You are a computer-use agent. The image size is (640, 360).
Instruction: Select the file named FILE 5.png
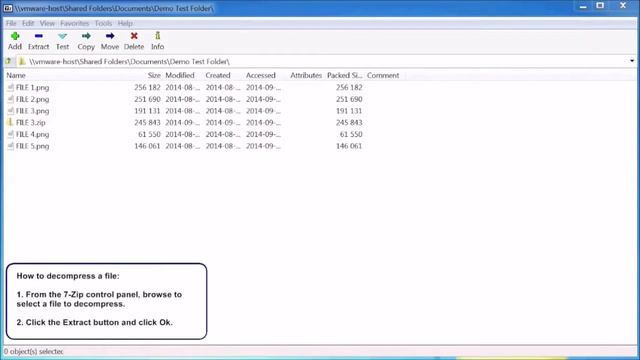coord(32,146)
